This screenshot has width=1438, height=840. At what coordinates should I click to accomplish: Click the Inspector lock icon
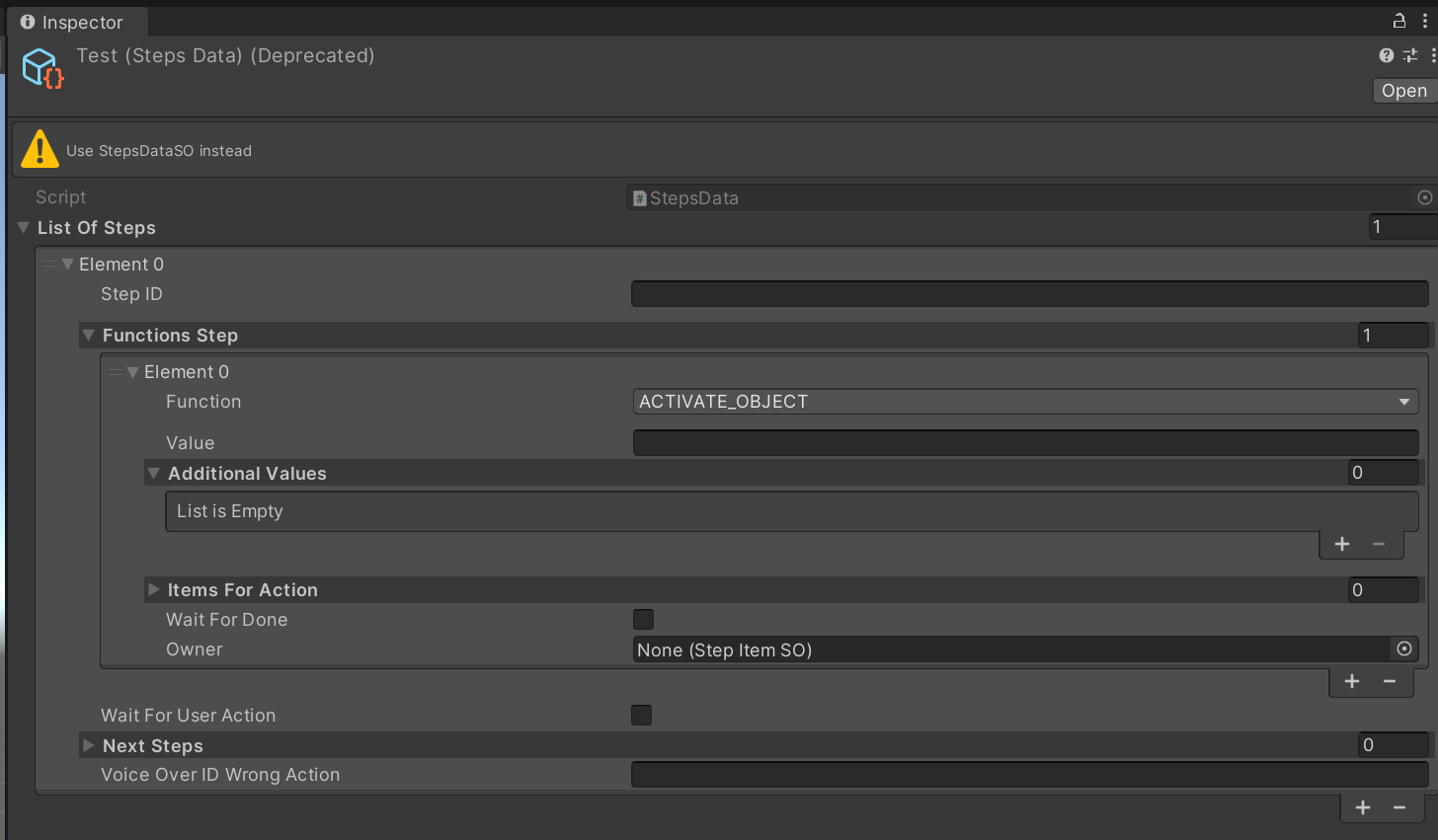[x=1398, y=21]
